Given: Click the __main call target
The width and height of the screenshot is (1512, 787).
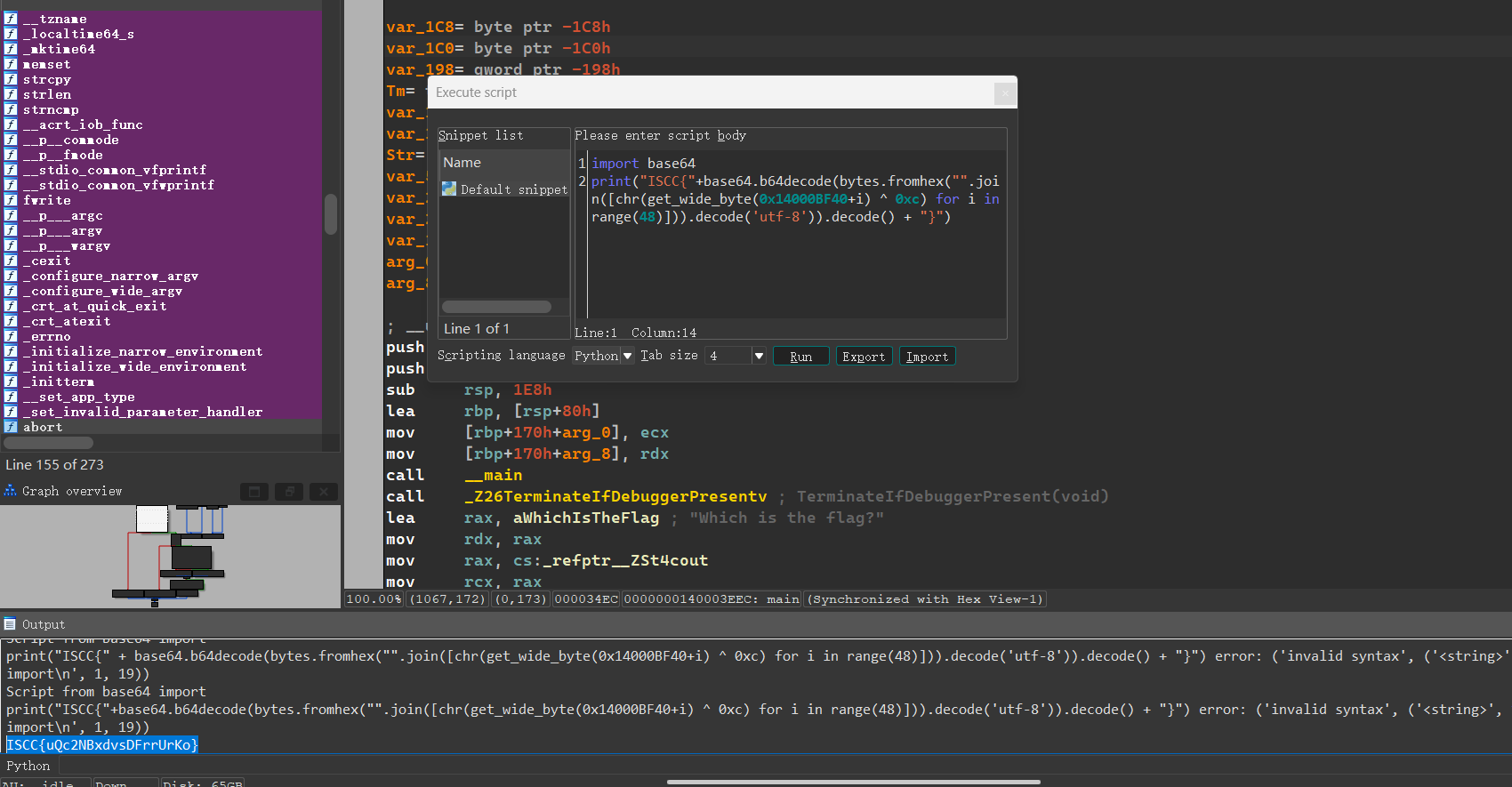Looking at the screenshot, I should [493, 476].
